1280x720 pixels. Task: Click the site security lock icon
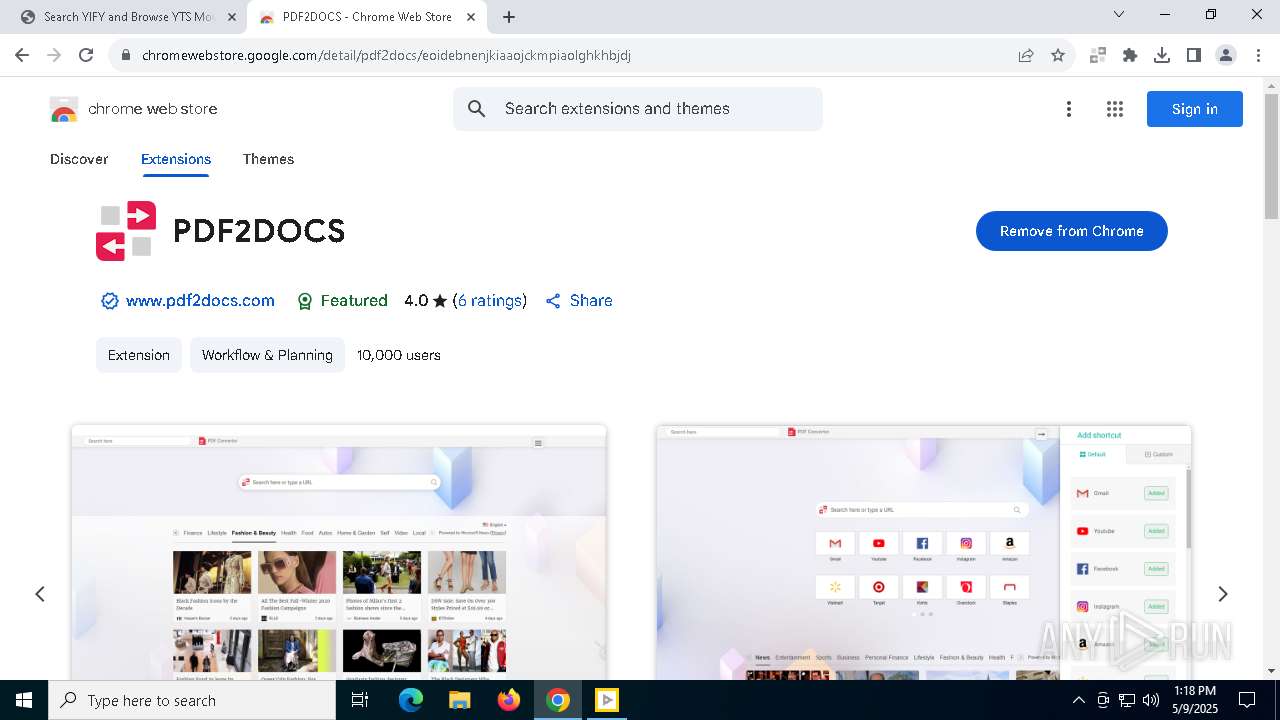tap(126, 55)
